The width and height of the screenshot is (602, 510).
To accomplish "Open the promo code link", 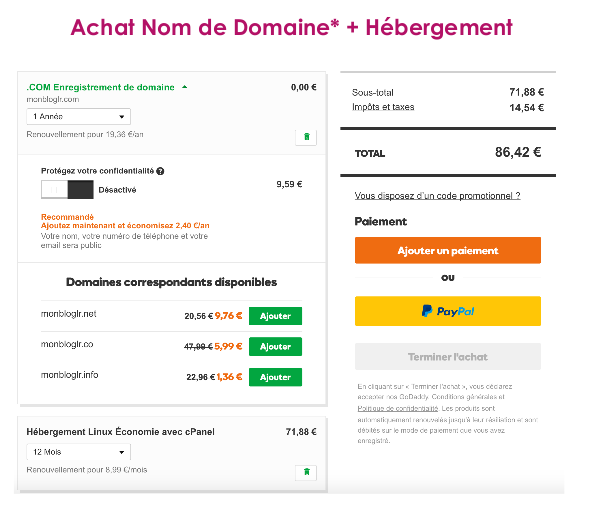I will click(437, 196).
